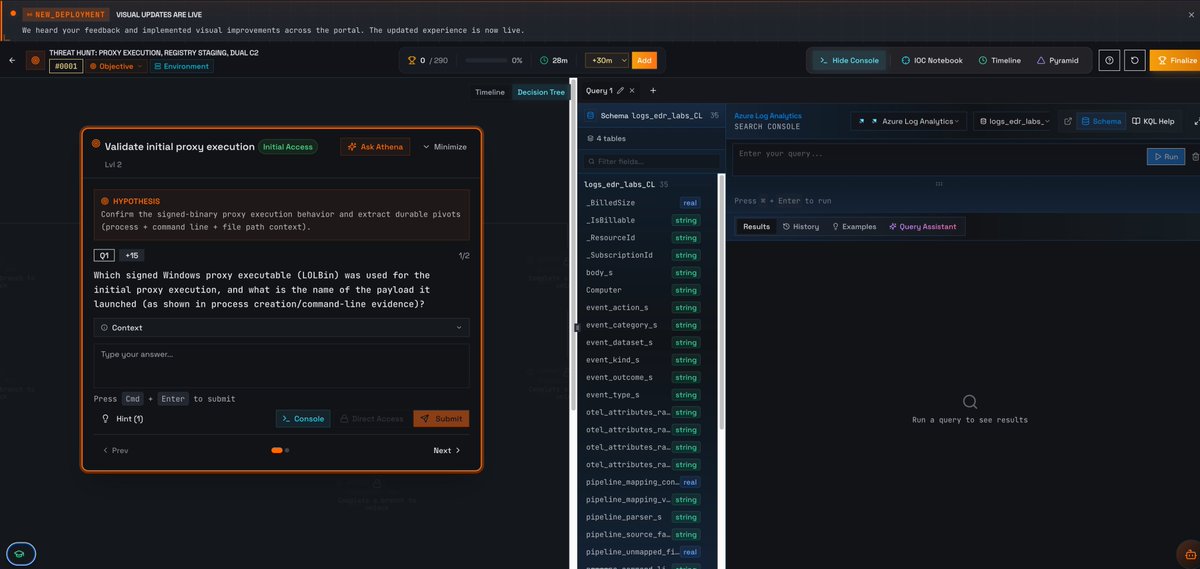
Task: Open the +30m time extension dropdown
Action: point(607,60)
